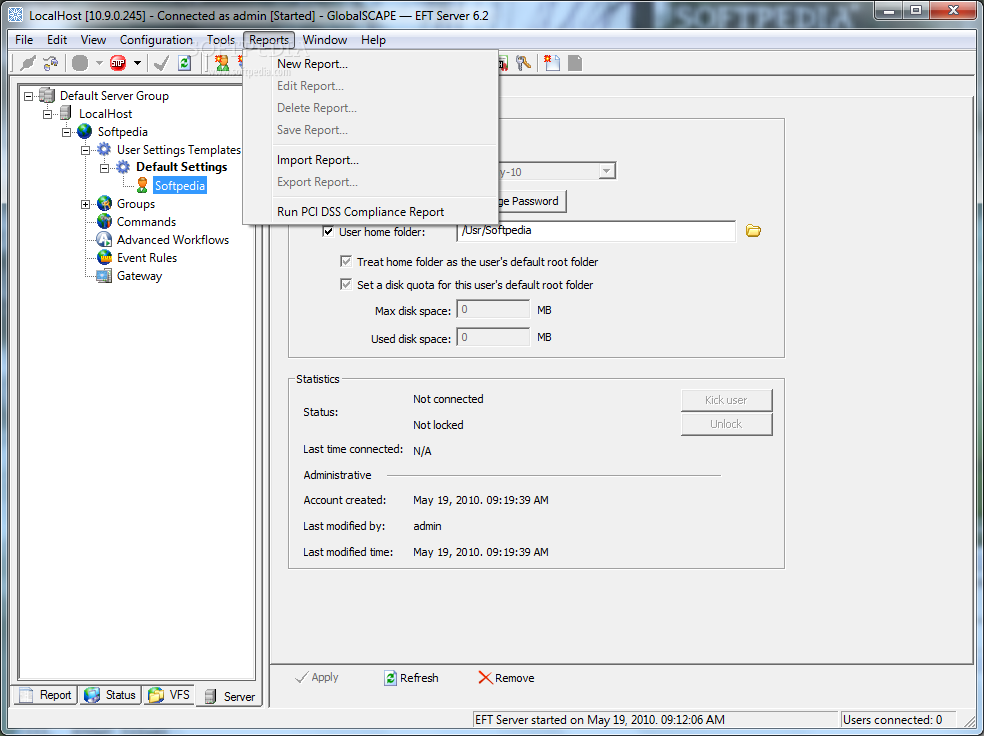This screenshot has height=736, width=984.
Task: Click the Apply button
Action: (317, 678)
